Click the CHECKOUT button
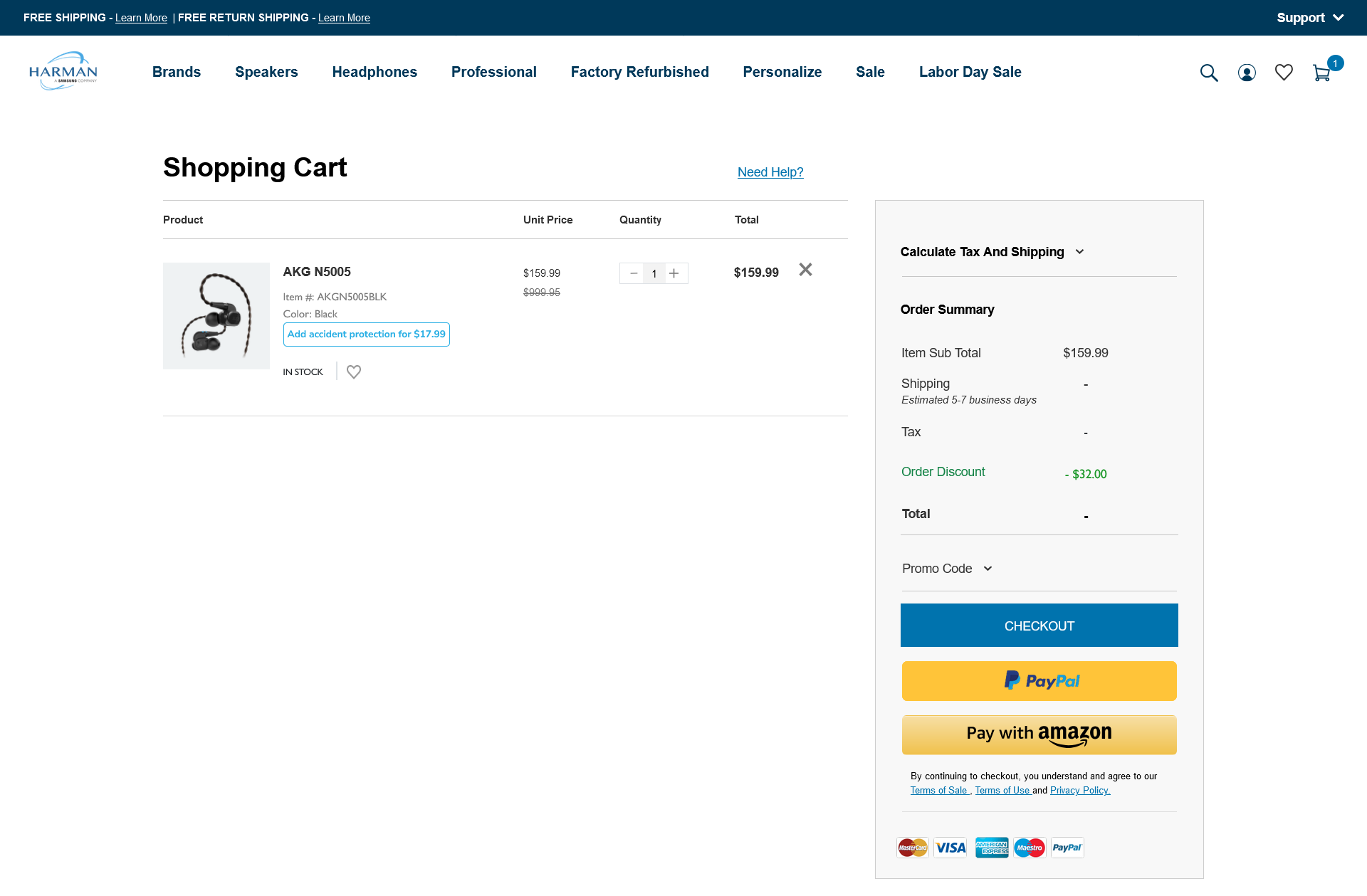The width and height of the screenshot is (1367, 896). point(1039,626)
